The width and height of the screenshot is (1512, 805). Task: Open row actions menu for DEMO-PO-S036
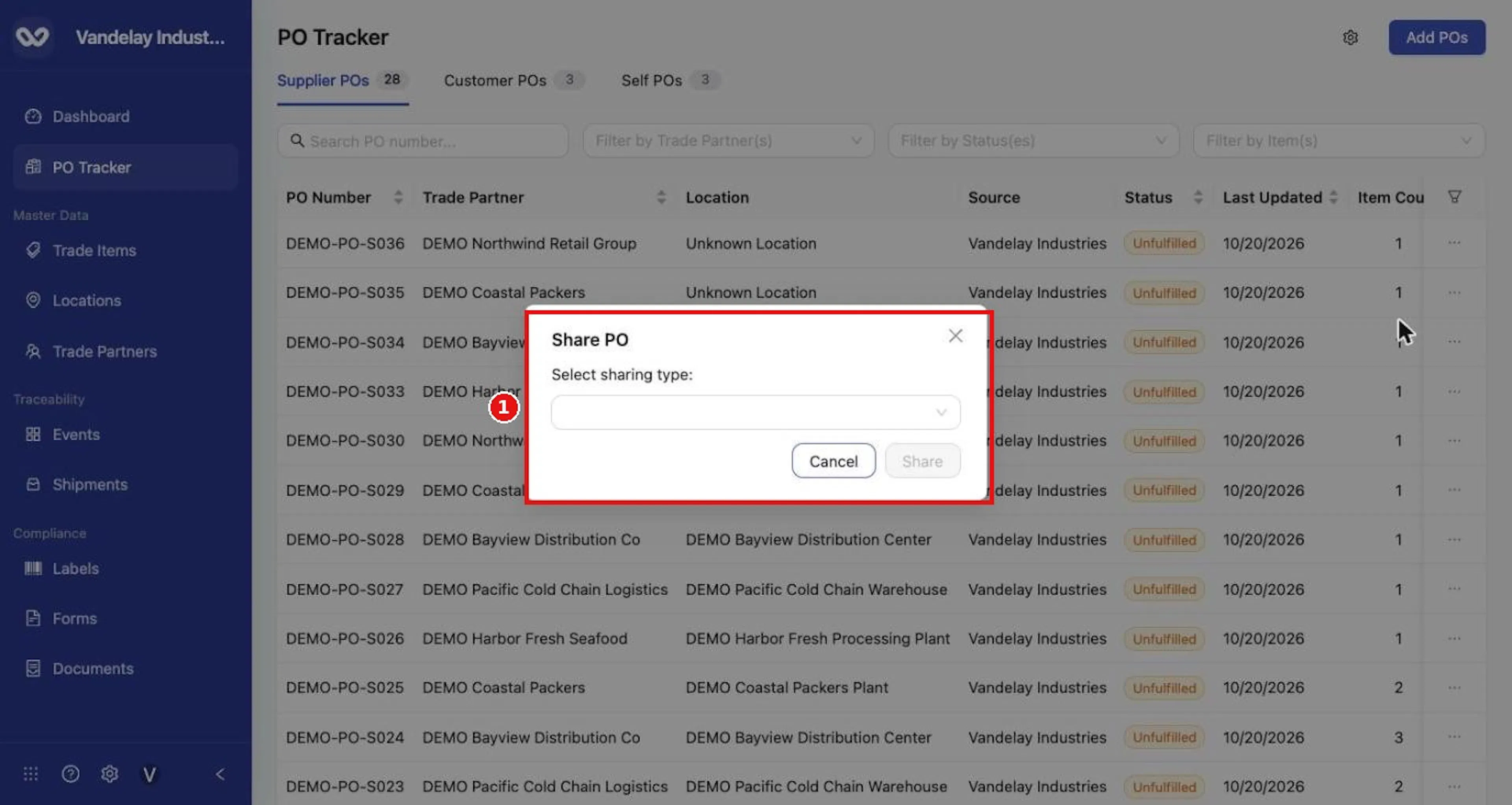click(1454, 243)
